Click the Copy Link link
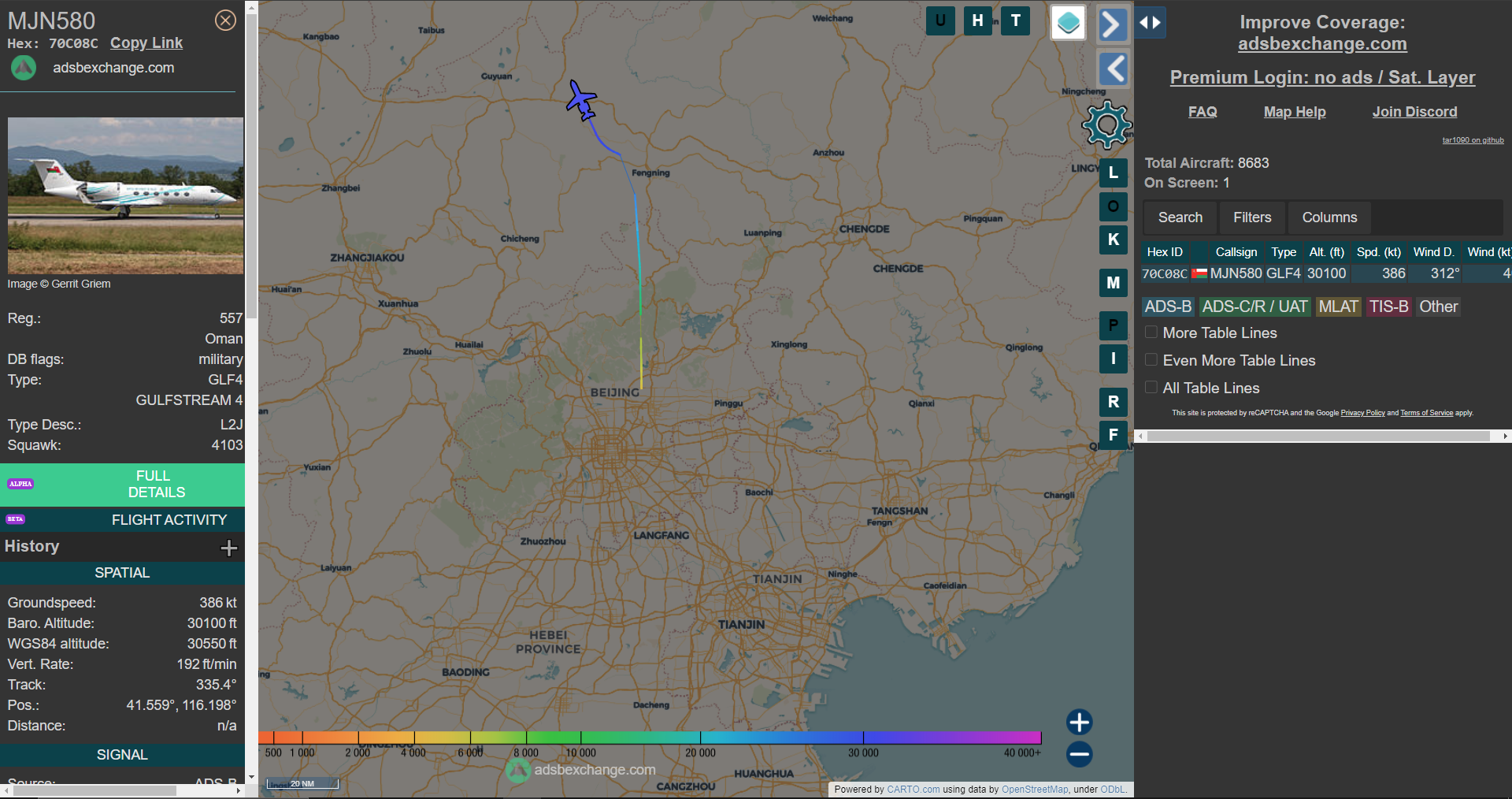Image resolution: width=1512 pixels, height=799 pixels. coord(146,43)
